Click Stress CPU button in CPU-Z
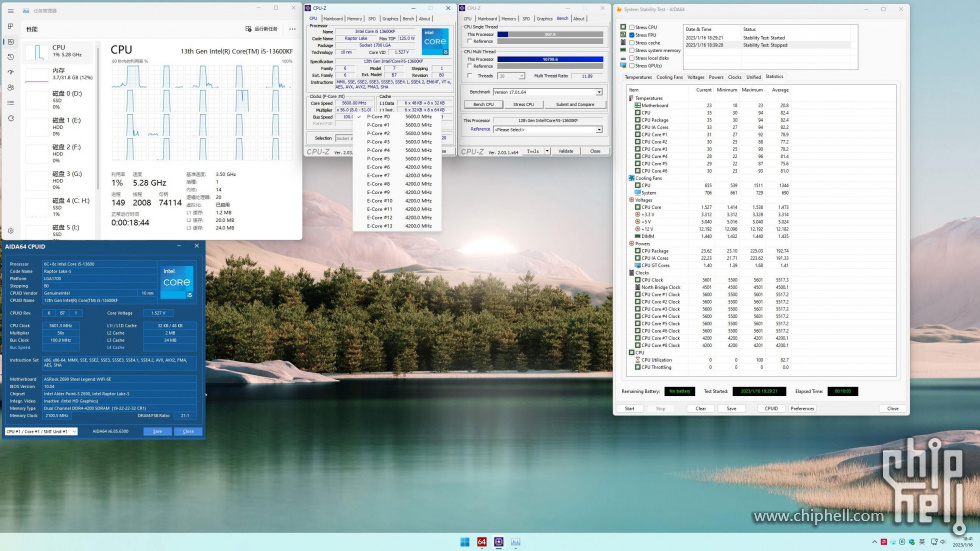 point(523,104)
